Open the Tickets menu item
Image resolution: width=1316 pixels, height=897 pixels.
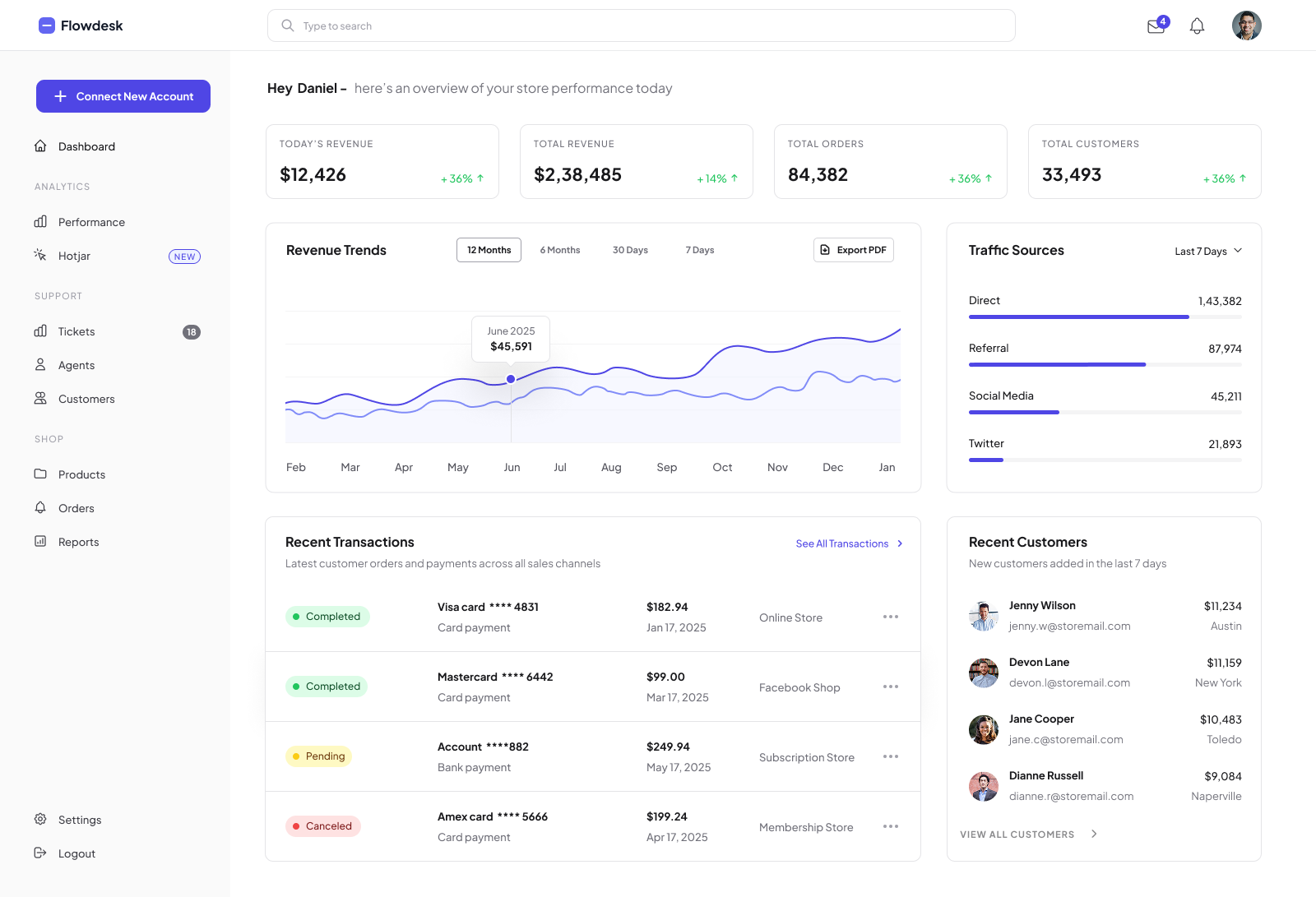76,332
